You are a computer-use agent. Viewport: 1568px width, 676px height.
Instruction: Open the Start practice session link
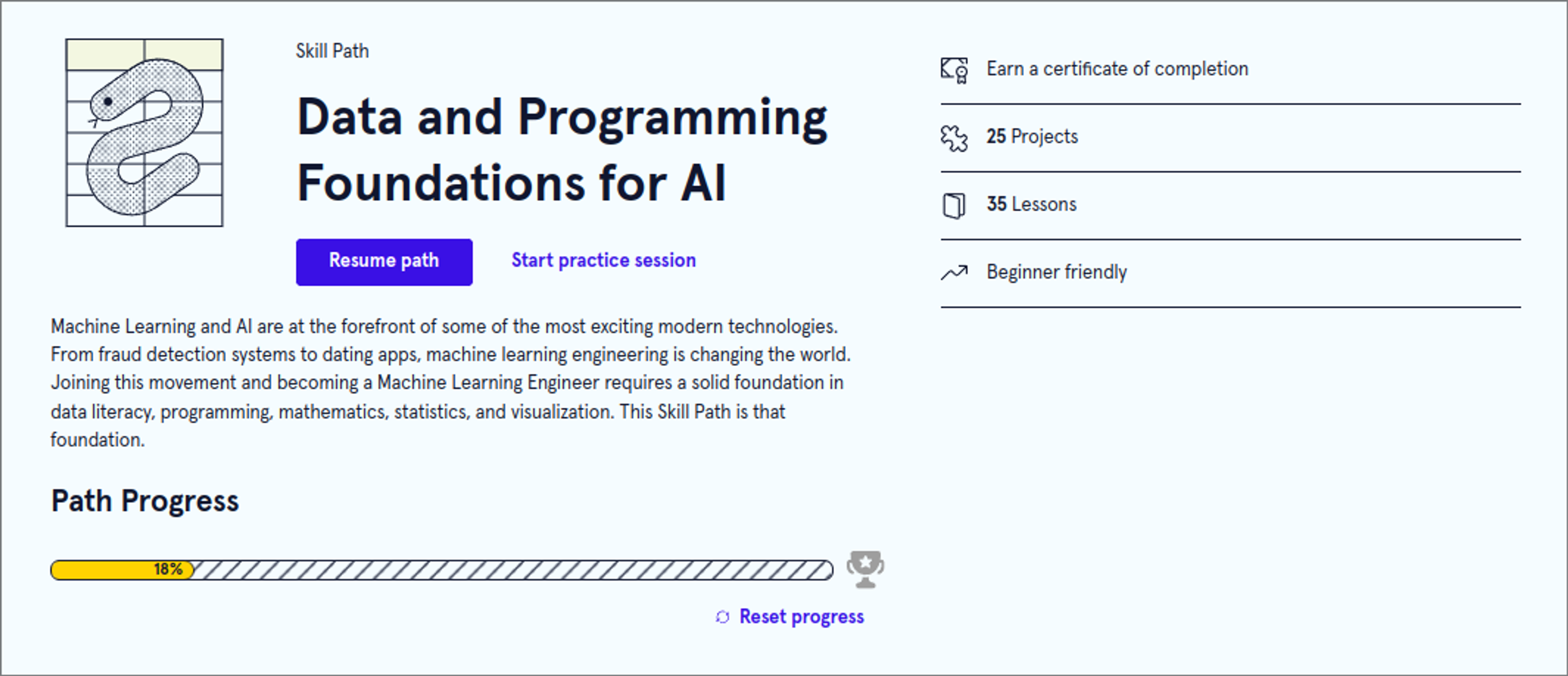click(603, 261)
